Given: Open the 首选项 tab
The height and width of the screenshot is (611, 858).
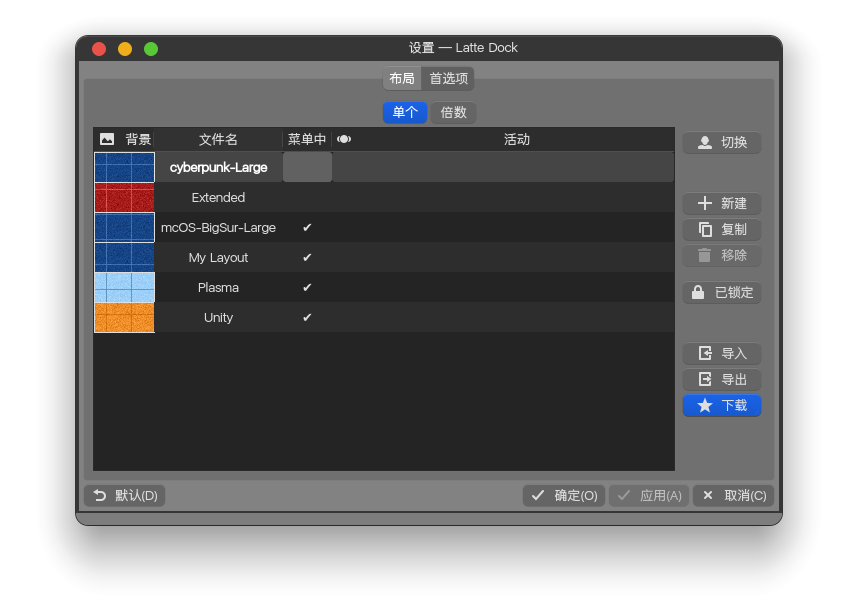Looking at the screenshot, I should pos(448,79).
